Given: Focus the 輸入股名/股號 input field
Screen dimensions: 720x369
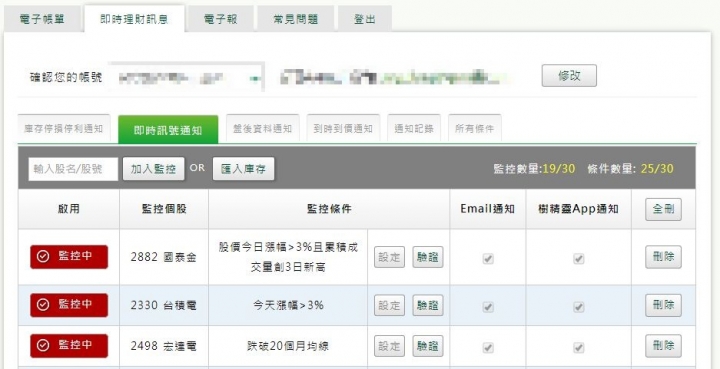Looking at the screenshot, I should tap(73, 169).
